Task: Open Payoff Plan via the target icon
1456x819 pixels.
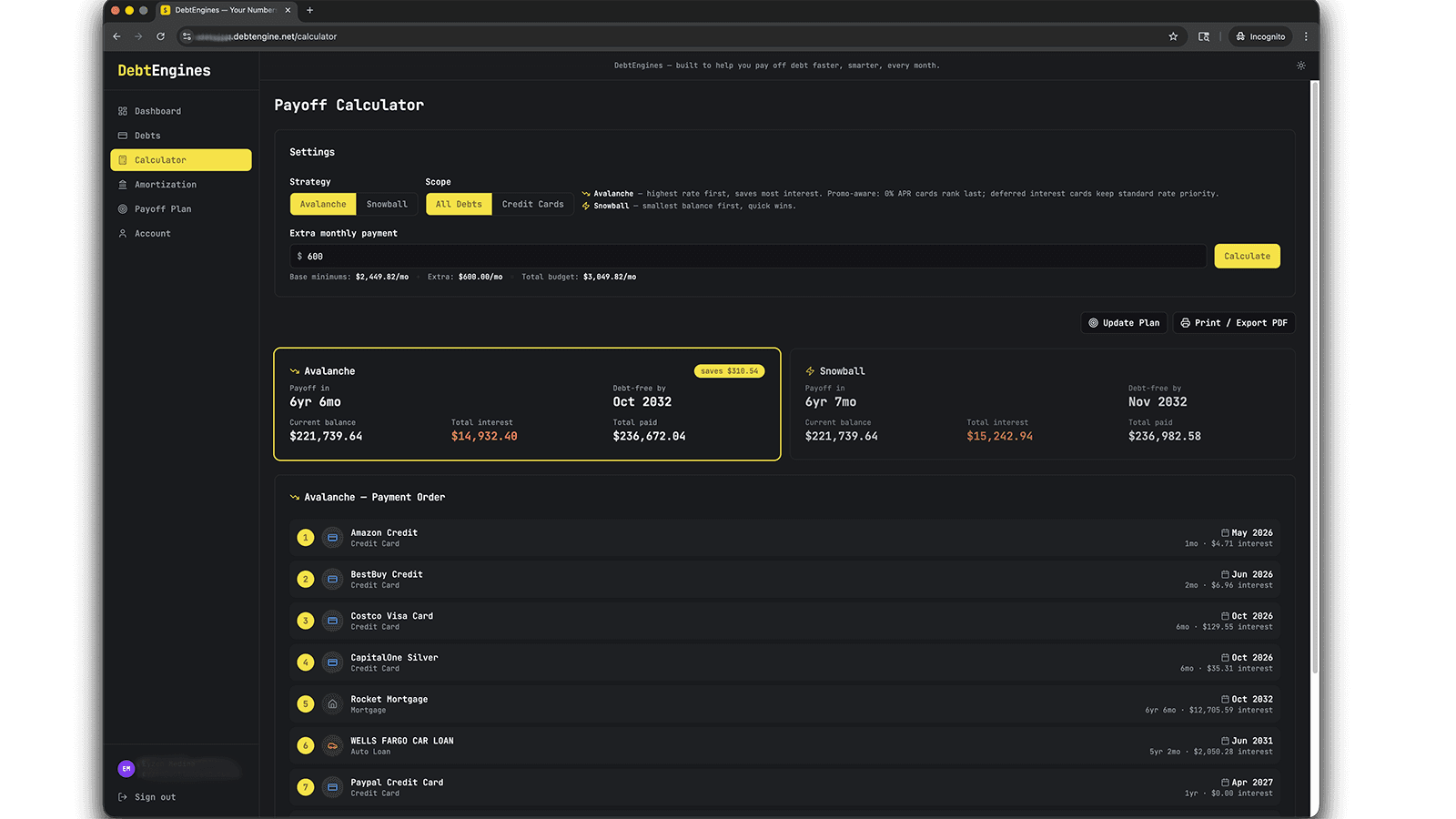Action: coord(124,208)
